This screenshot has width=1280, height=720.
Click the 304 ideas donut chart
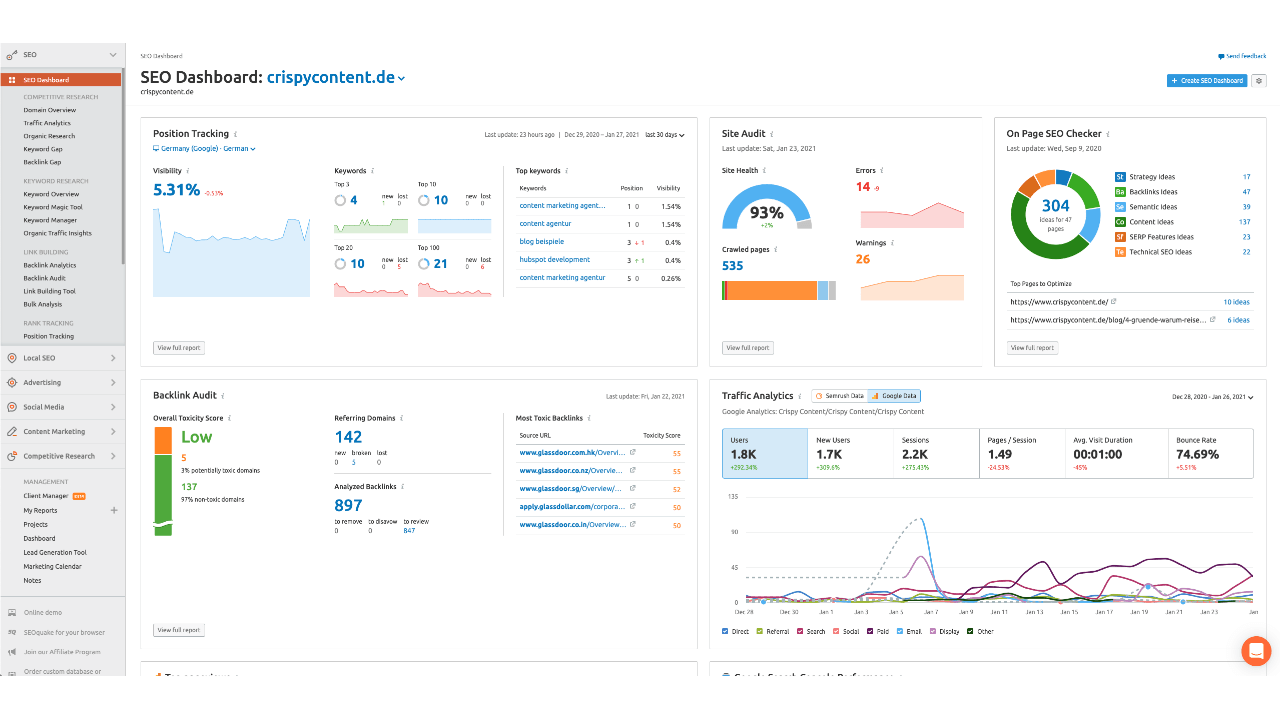tap(1055, 215)
